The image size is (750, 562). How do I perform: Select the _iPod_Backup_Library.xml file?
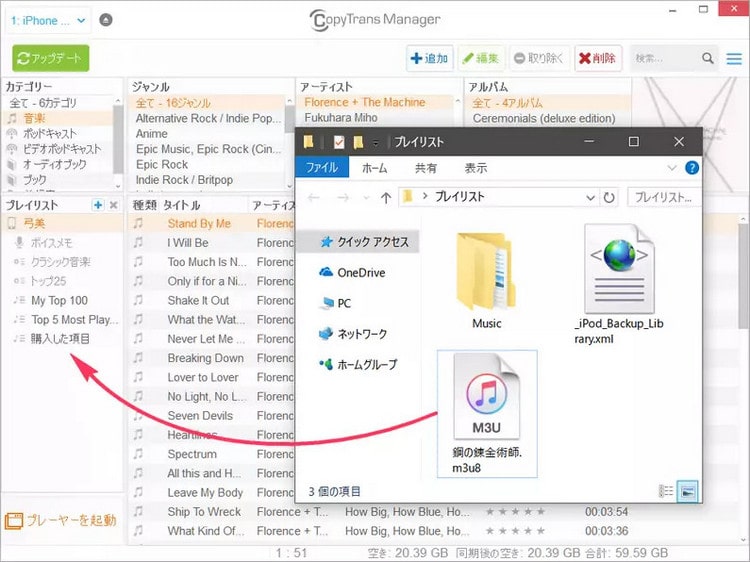[619, 285]
